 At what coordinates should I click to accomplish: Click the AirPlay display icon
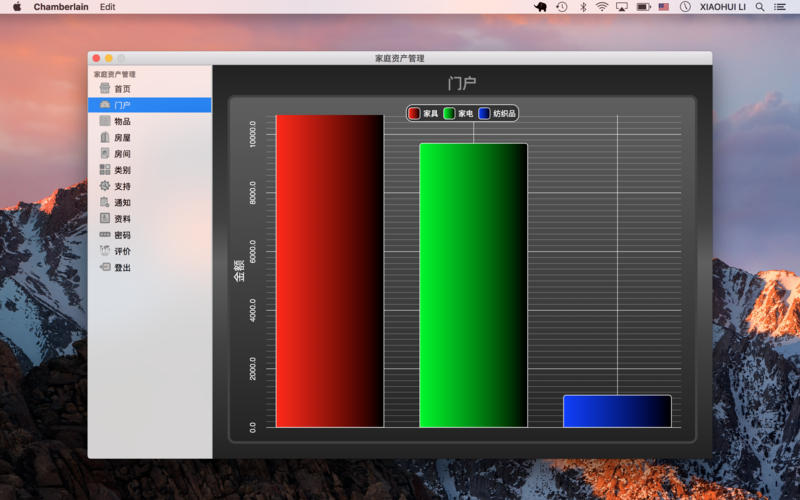click(x=622, y=7)
